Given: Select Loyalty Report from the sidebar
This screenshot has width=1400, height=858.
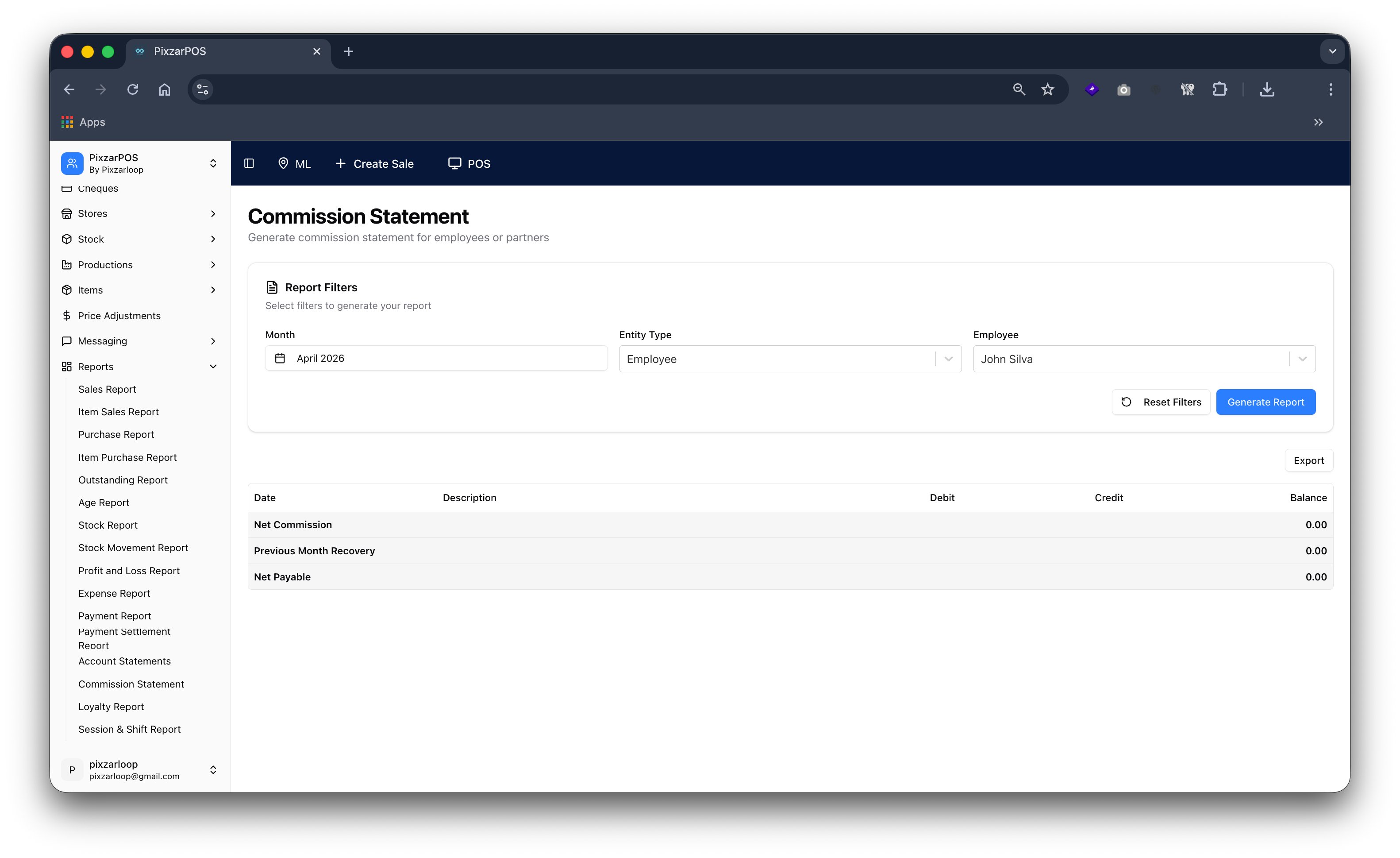Looking at the screenshot, I should (112, 706).
